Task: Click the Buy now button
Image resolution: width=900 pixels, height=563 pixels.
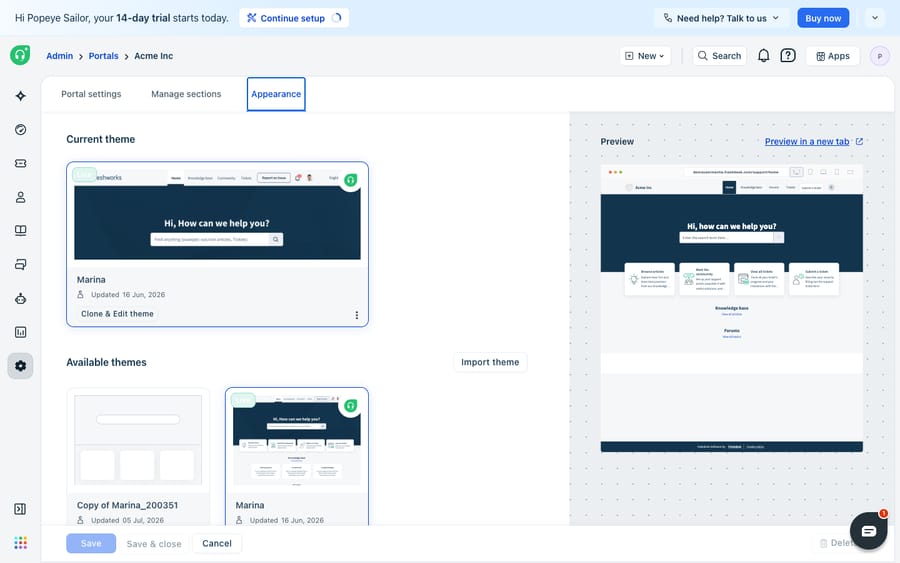Action: (823, 18)
